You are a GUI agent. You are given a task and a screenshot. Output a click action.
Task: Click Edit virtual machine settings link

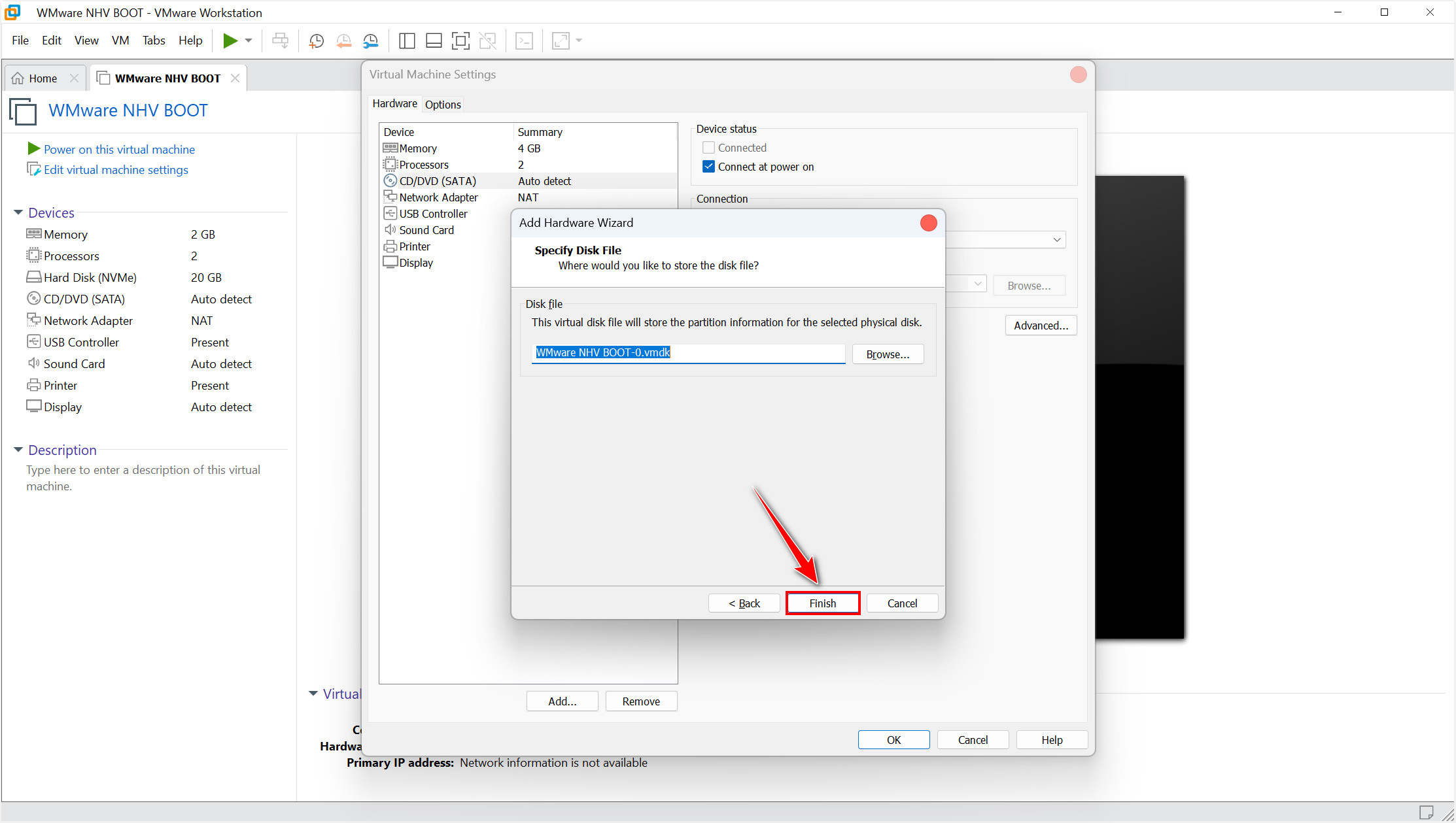point(116,170)
